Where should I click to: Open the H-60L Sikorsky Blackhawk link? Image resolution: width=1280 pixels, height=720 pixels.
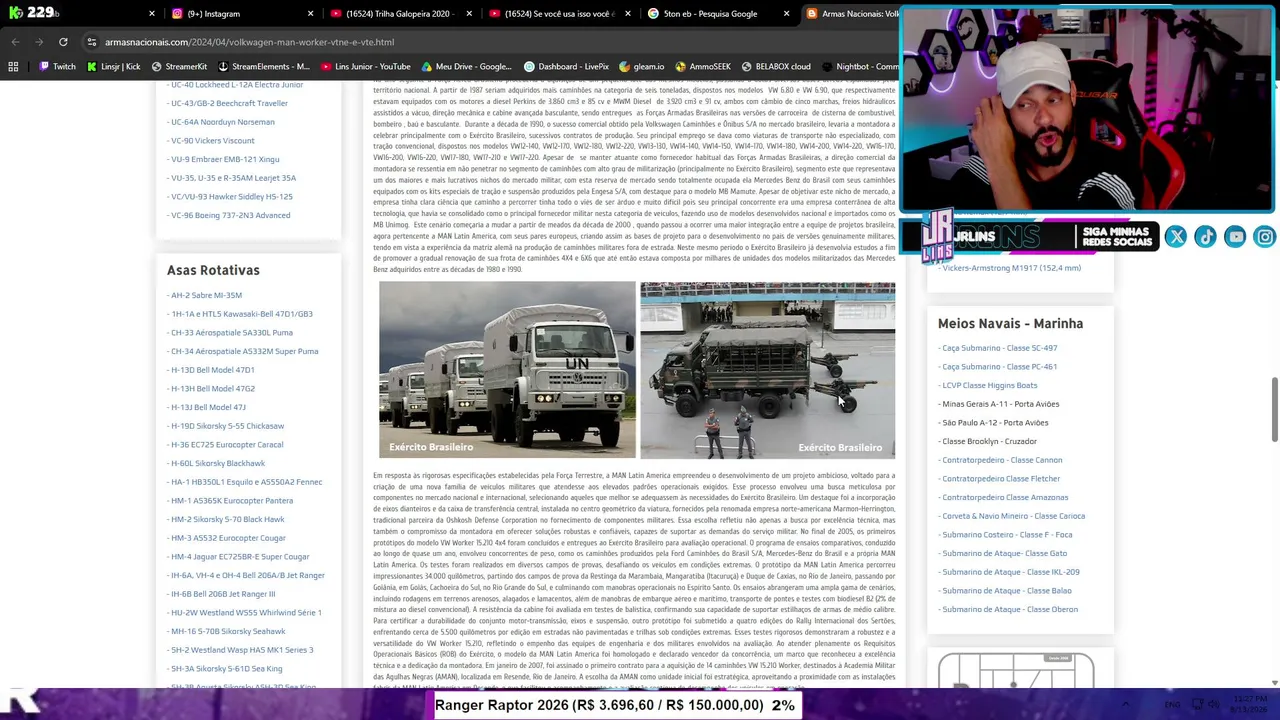[x=218, y=463]
